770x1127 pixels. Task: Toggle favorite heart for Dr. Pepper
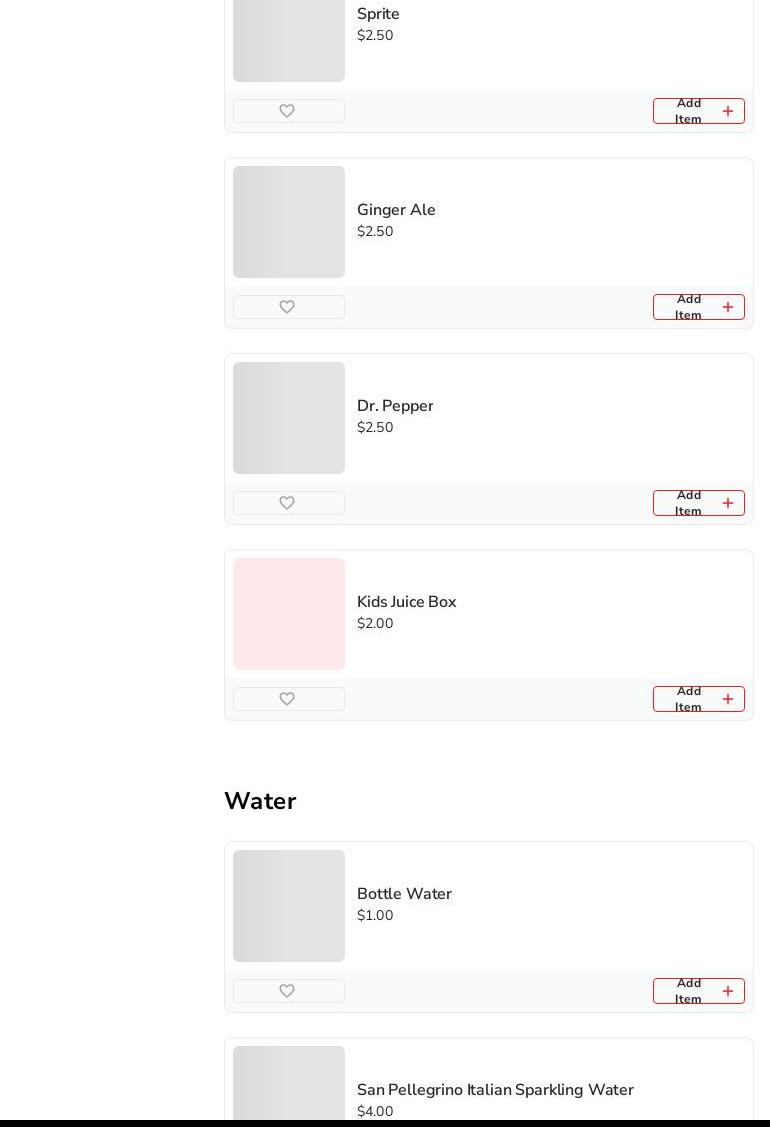click(x=287, y=503)
